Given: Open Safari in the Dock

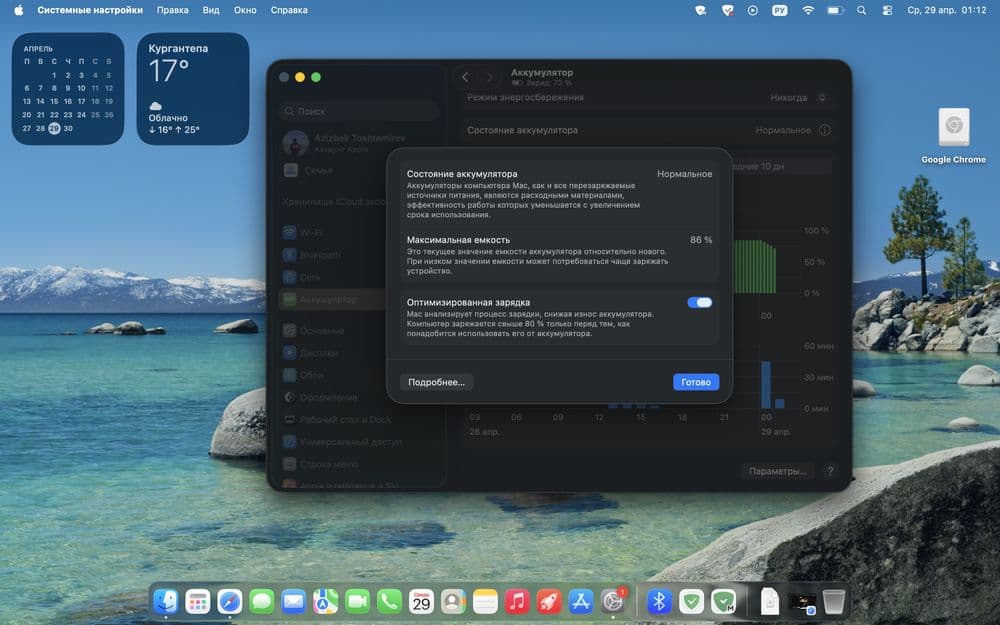Looking at the screenshot, I should pyautogui.click(x=230, y=601).
